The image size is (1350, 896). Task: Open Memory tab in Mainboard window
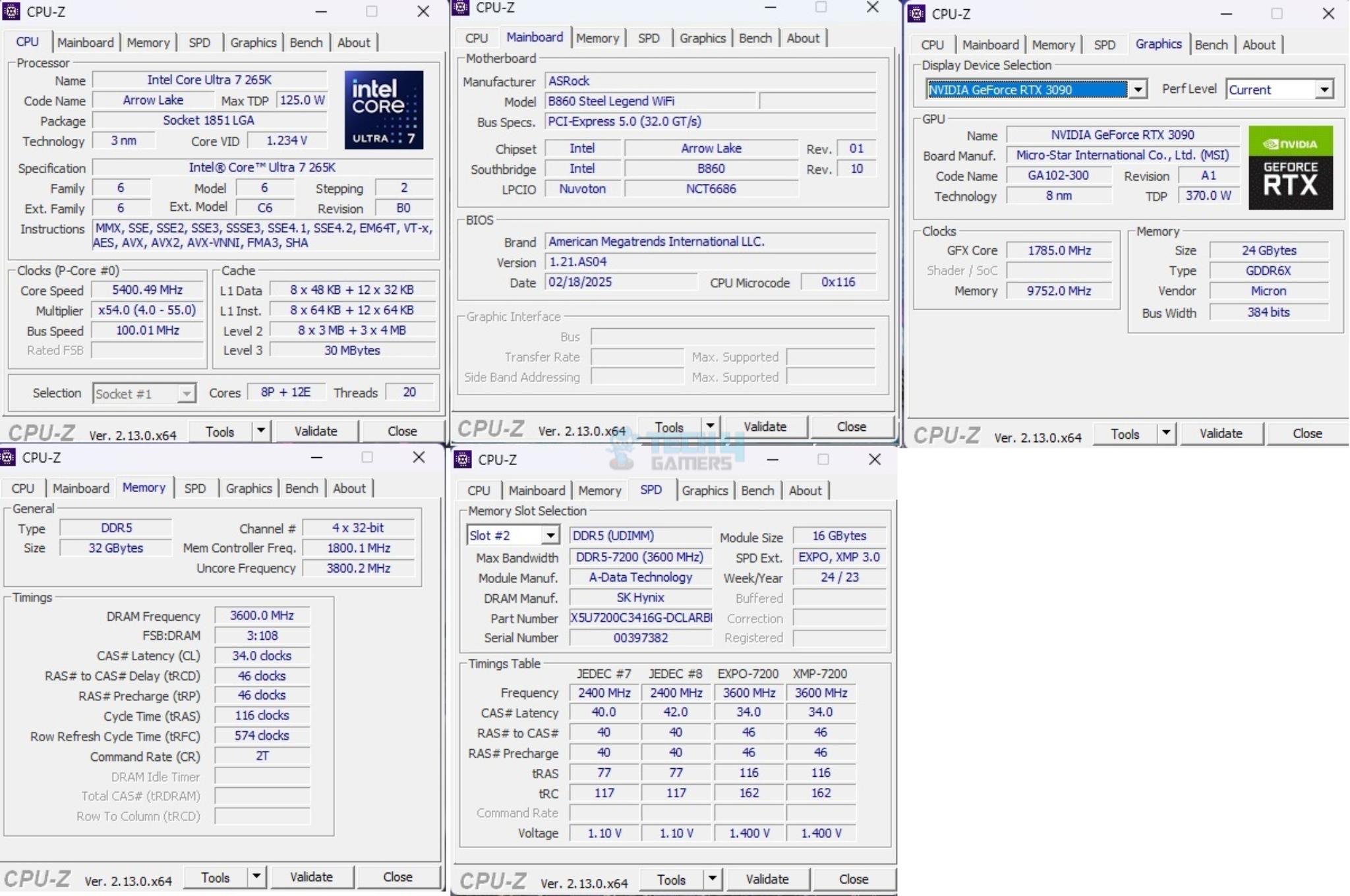(597, 38)
